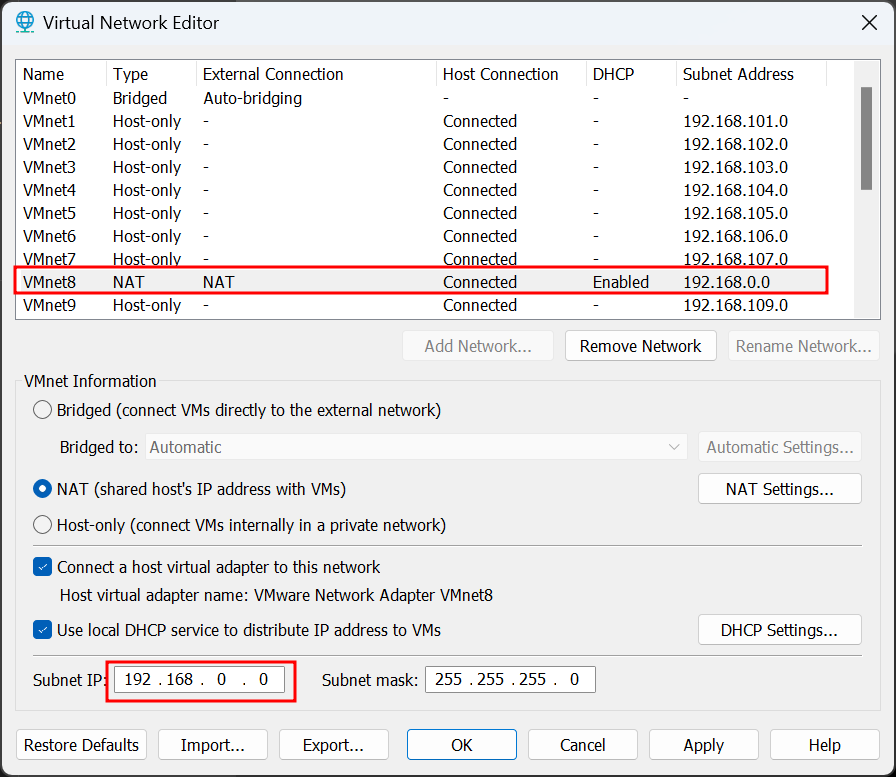Open NAT Settings

[x=779, y=489]
